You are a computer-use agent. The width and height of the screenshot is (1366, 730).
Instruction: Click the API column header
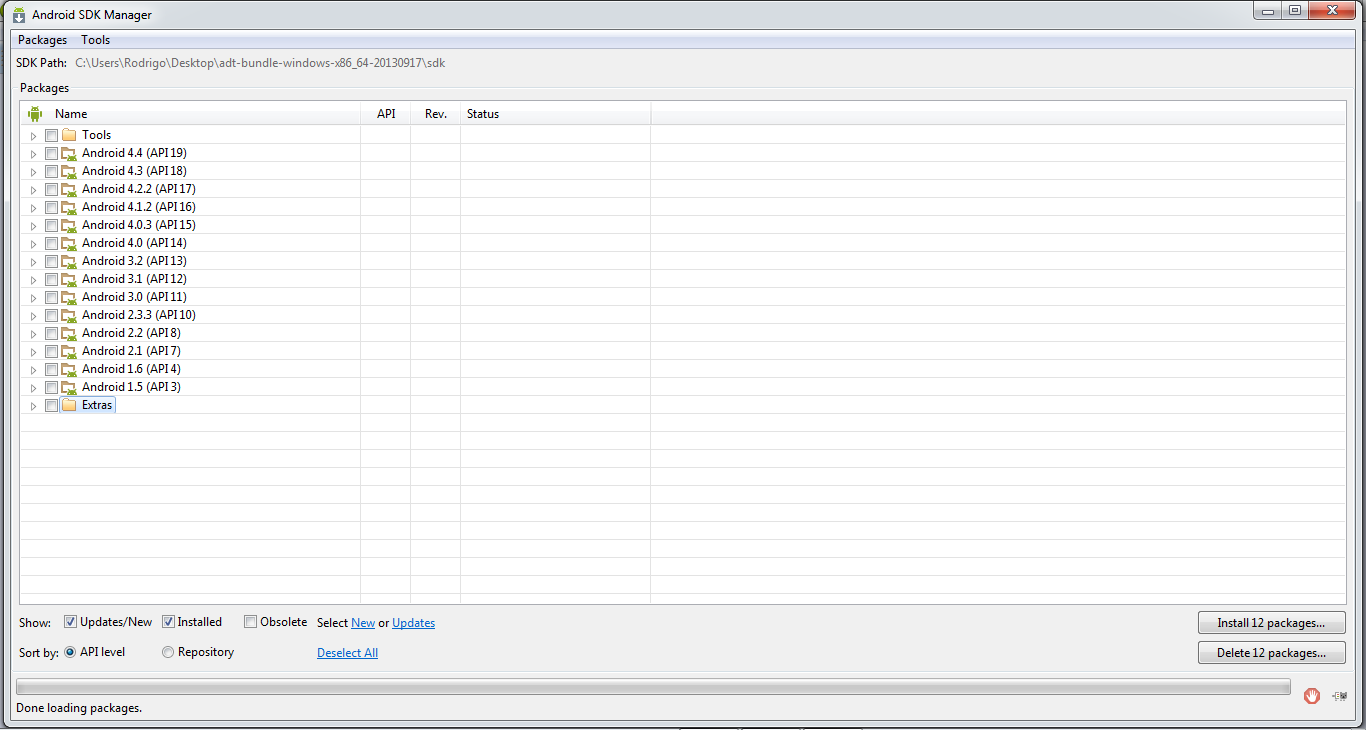pyautogui.click(x=386, y=114)
